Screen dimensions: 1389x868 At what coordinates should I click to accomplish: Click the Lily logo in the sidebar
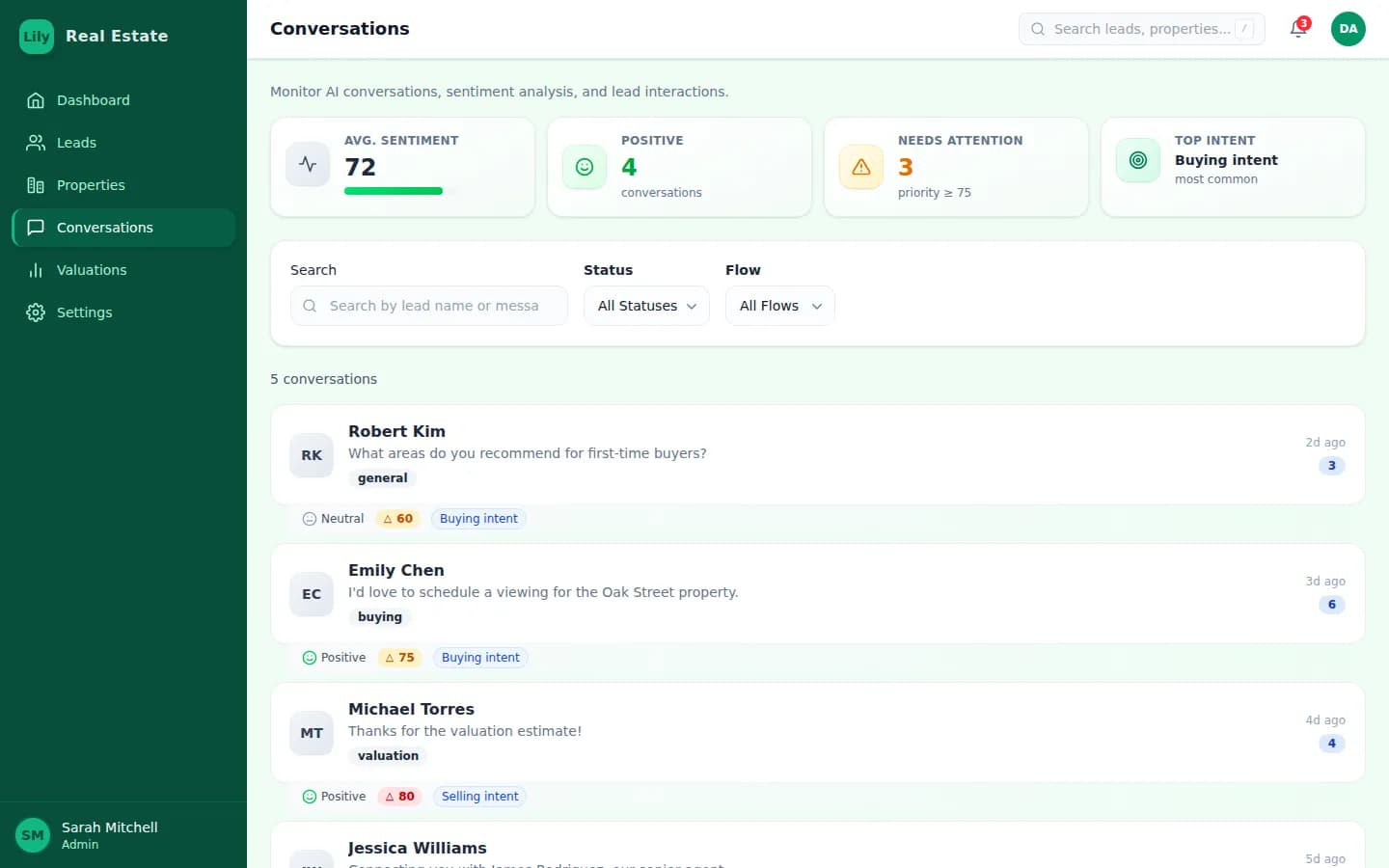pos(36,36)
